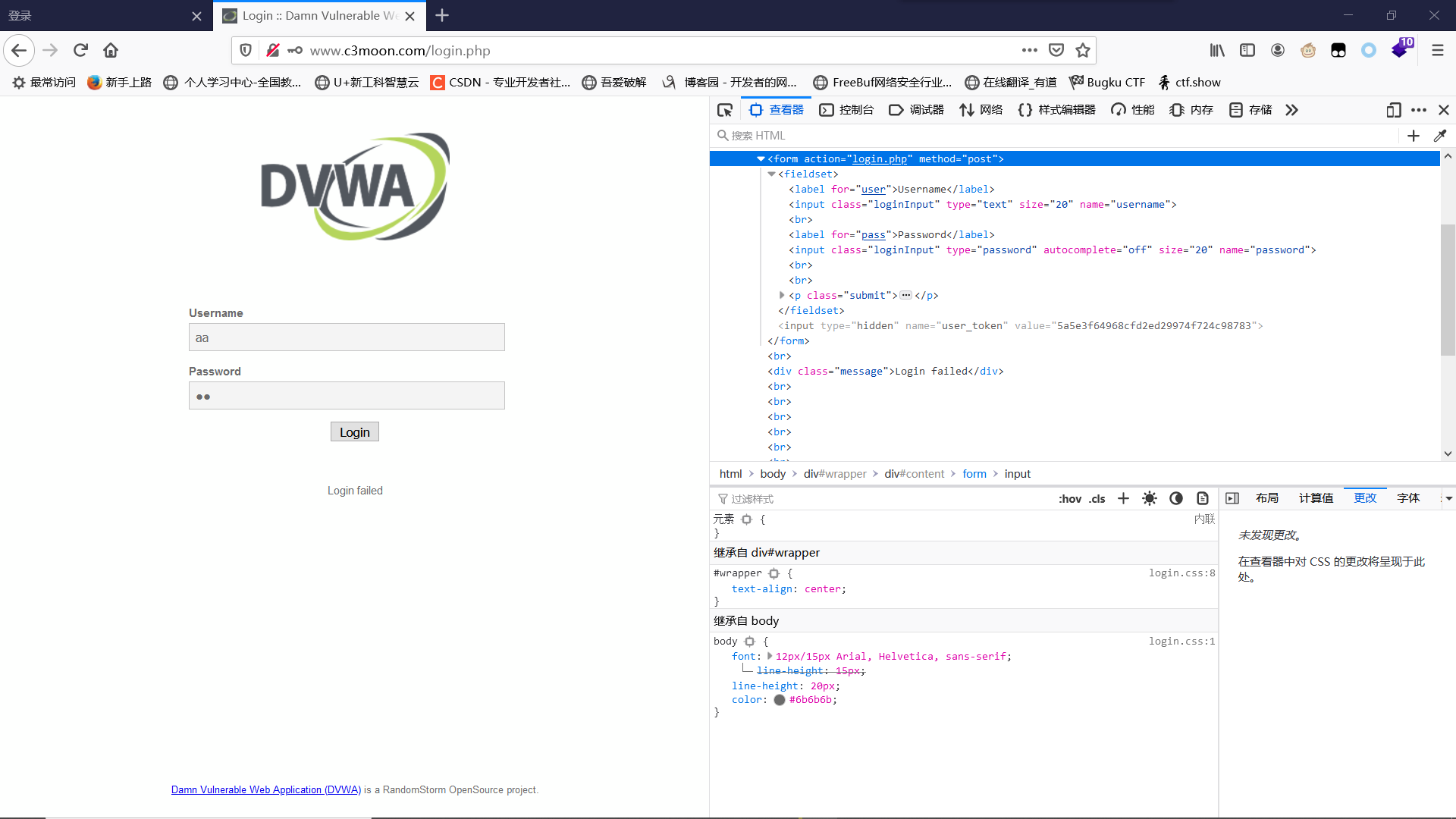
Task: Select the 字体 fonts sidebar tab
Action: pyautogui.click(x=1408, y=498)
